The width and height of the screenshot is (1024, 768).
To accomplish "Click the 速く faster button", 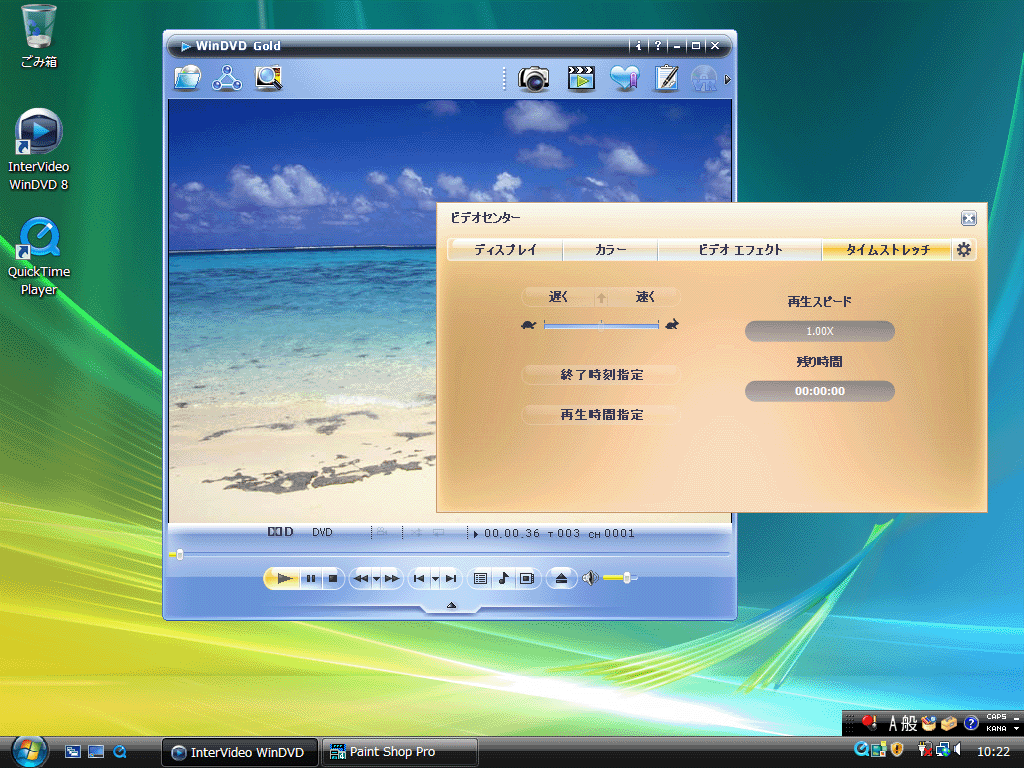I will tap(645, 297).
